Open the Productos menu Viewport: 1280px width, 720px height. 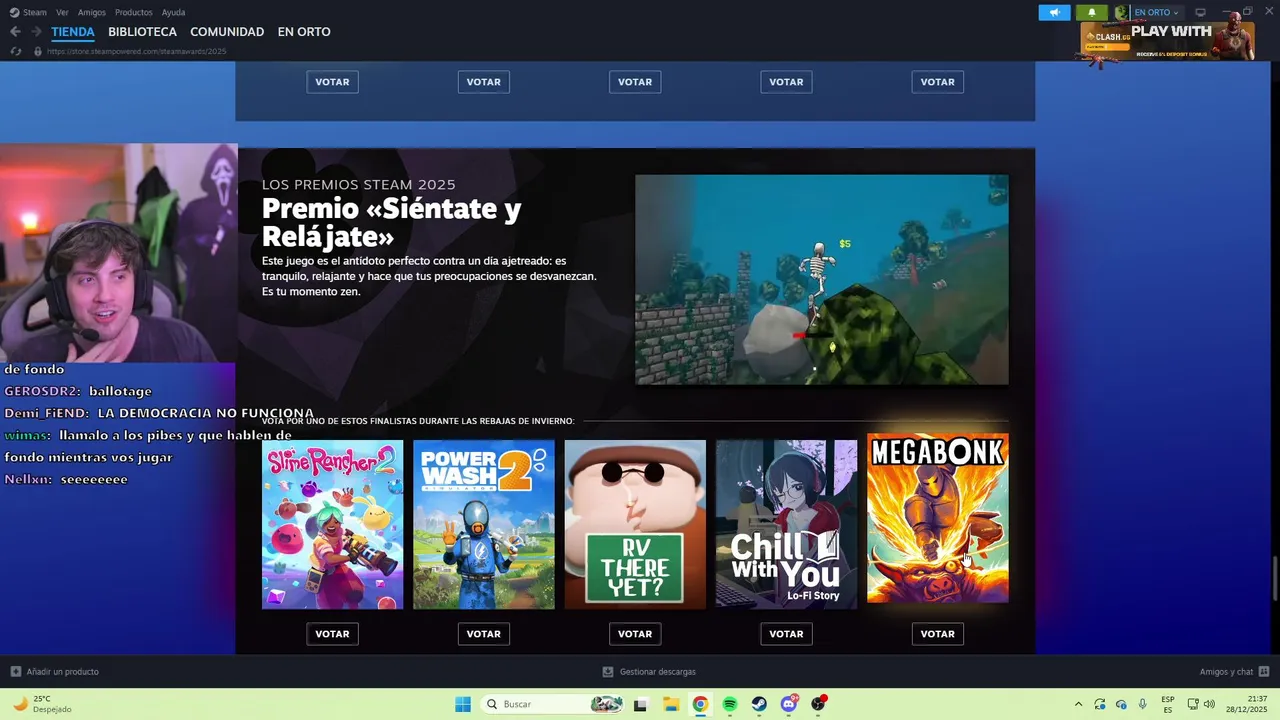[133, 12]
